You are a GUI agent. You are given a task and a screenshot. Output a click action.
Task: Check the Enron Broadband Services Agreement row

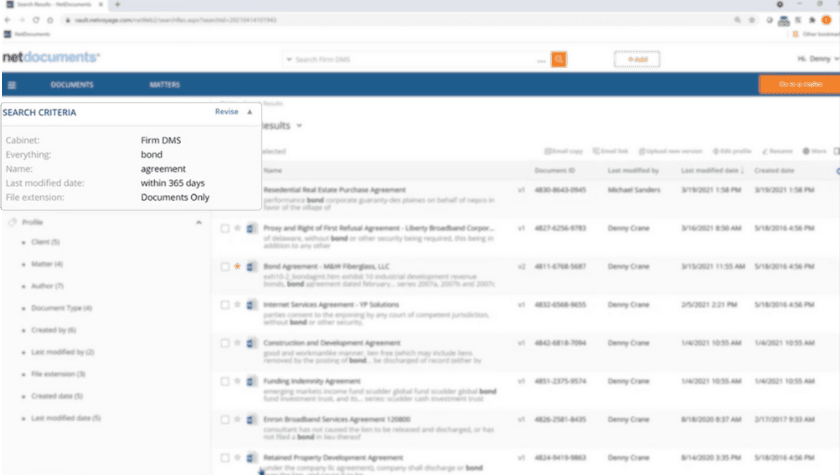click(225, 420)
